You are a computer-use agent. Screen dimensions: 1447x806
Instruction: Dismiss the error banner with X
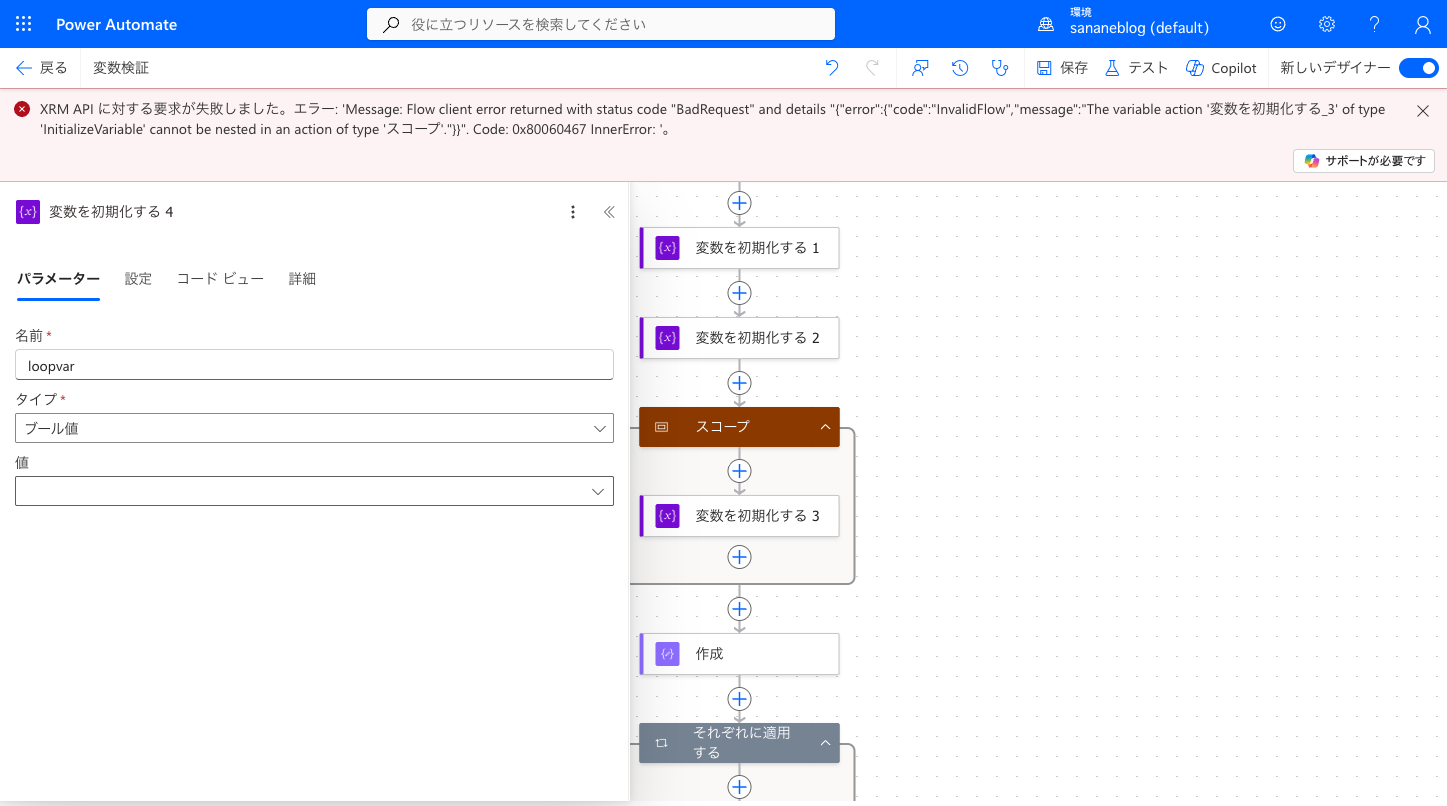(x=1423, y=111)
